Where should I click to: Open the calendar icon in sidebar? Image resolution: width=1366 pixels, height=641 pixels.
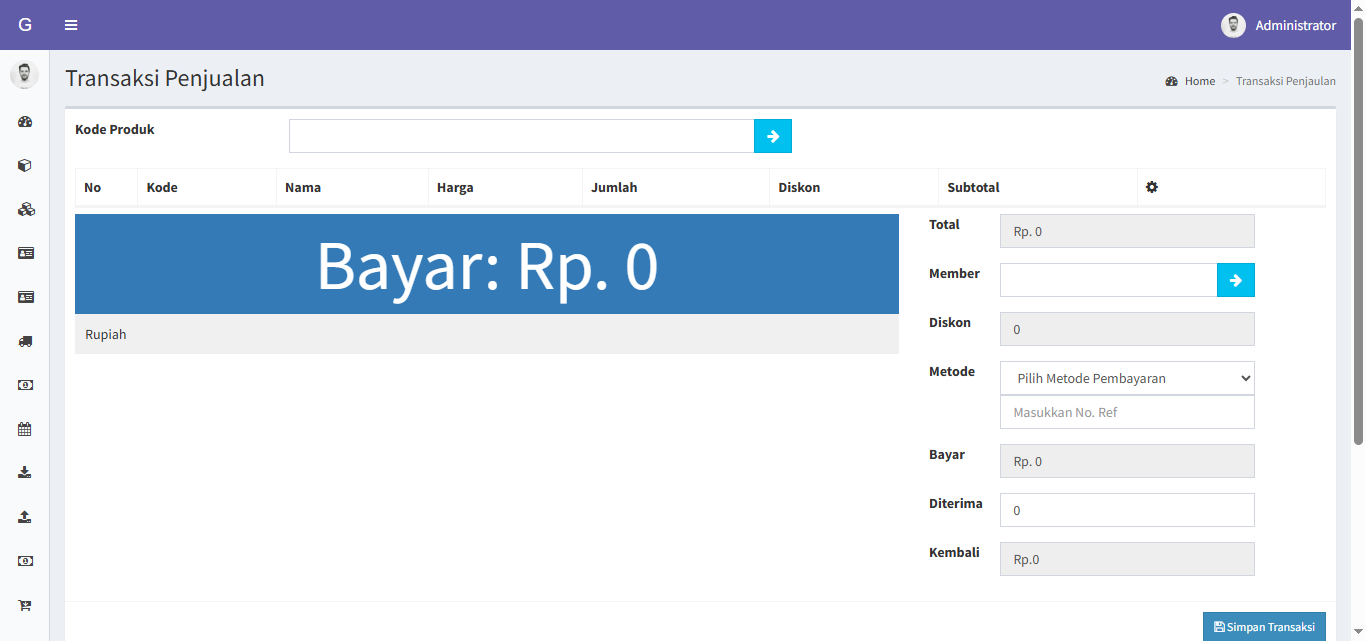pos(25,429)
